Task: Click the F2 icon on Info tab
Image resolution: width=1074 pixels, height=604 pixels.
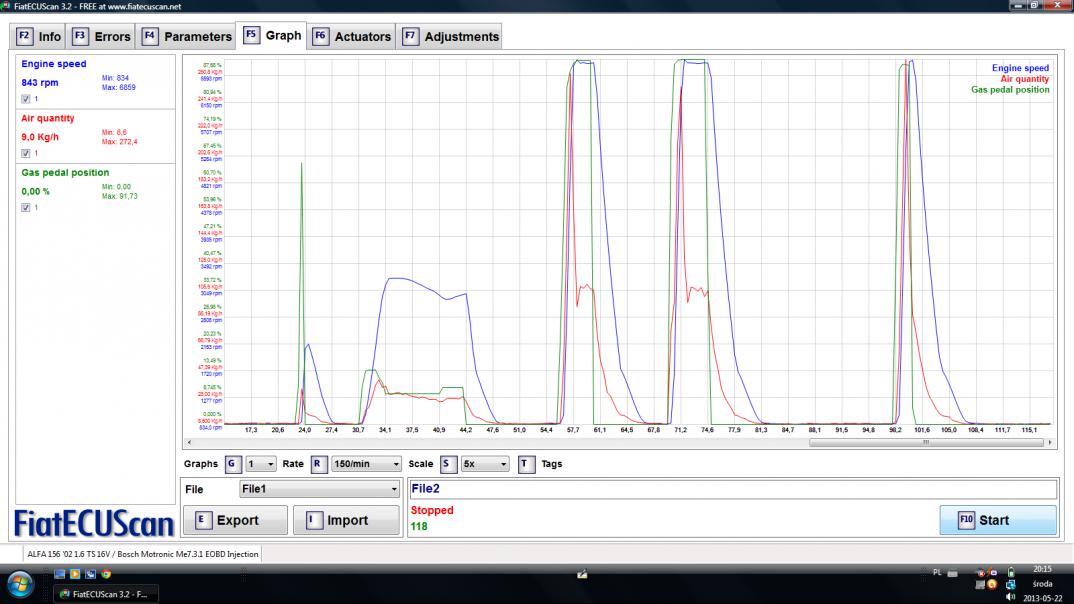Action: pos(25,36)
